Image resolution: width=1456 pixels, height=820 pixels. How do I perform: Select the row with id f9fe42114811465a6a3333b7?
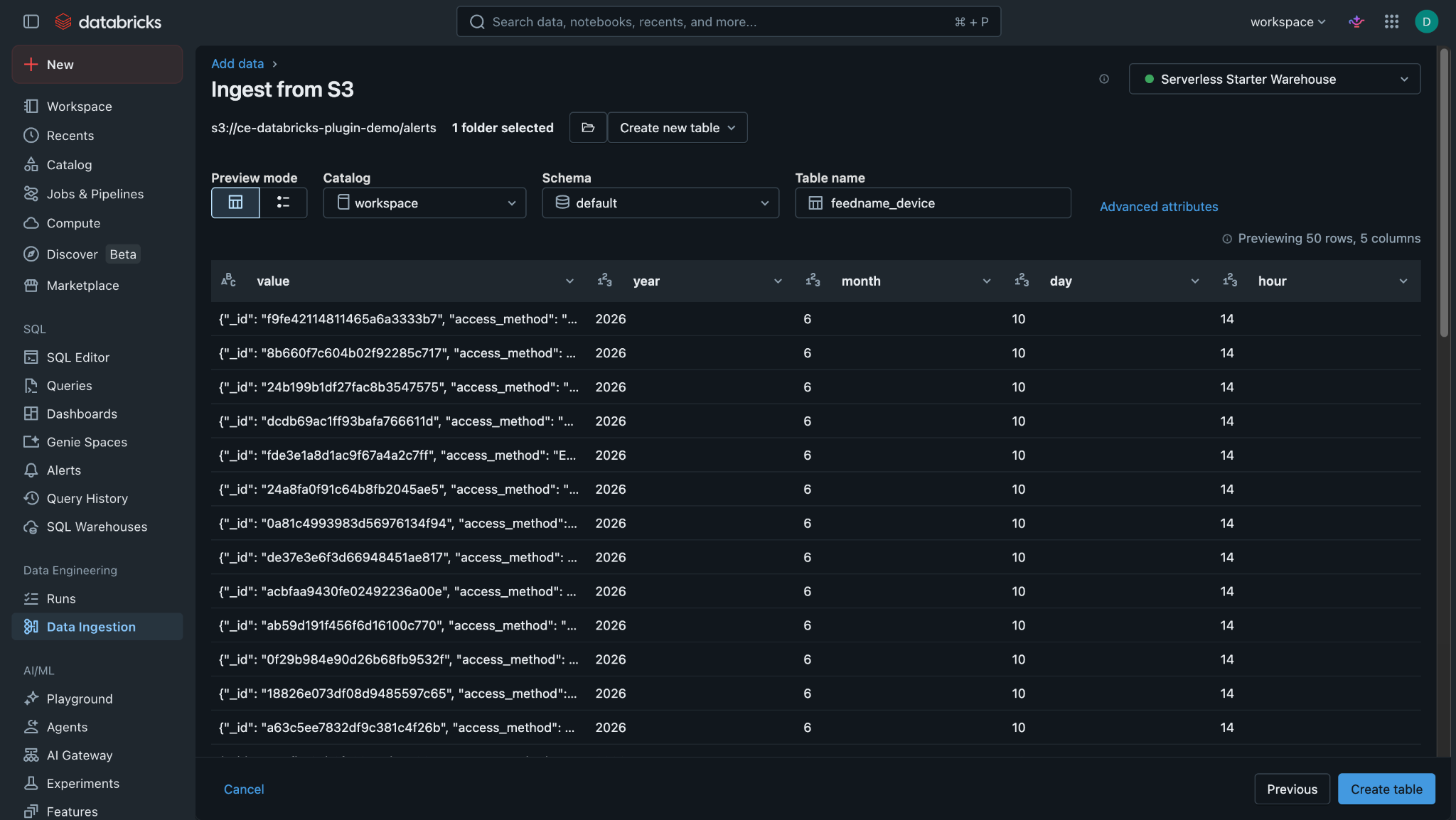[x=816, y=318]
